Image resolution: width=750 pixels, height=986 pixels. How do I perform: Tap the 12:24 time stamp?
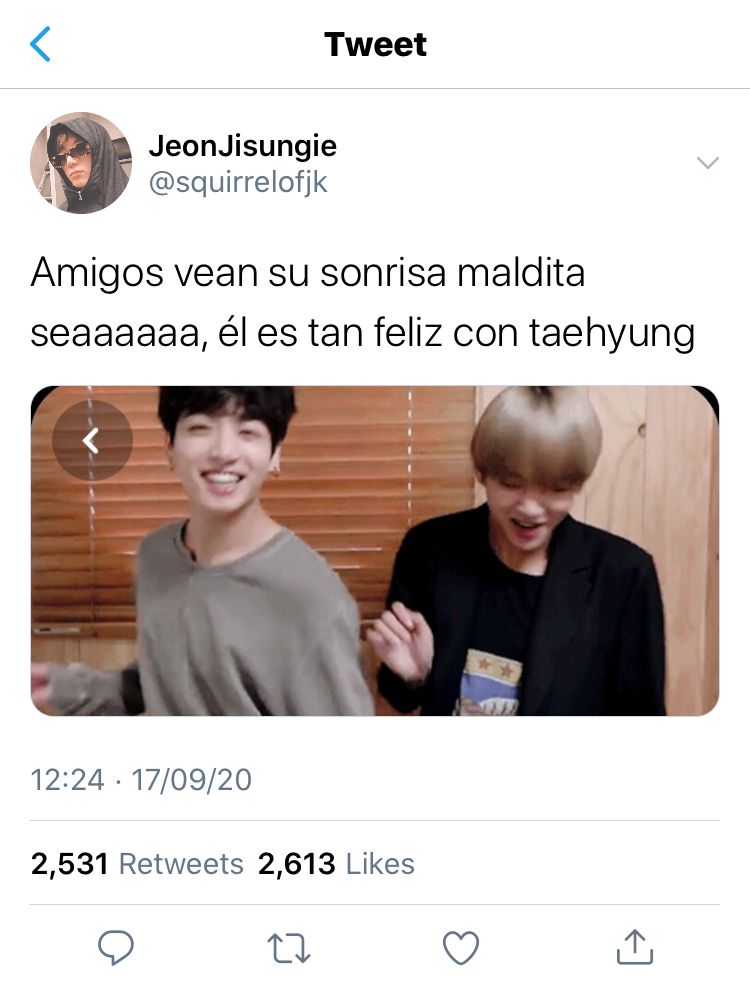pyautogui.click(x=67, y=780)
